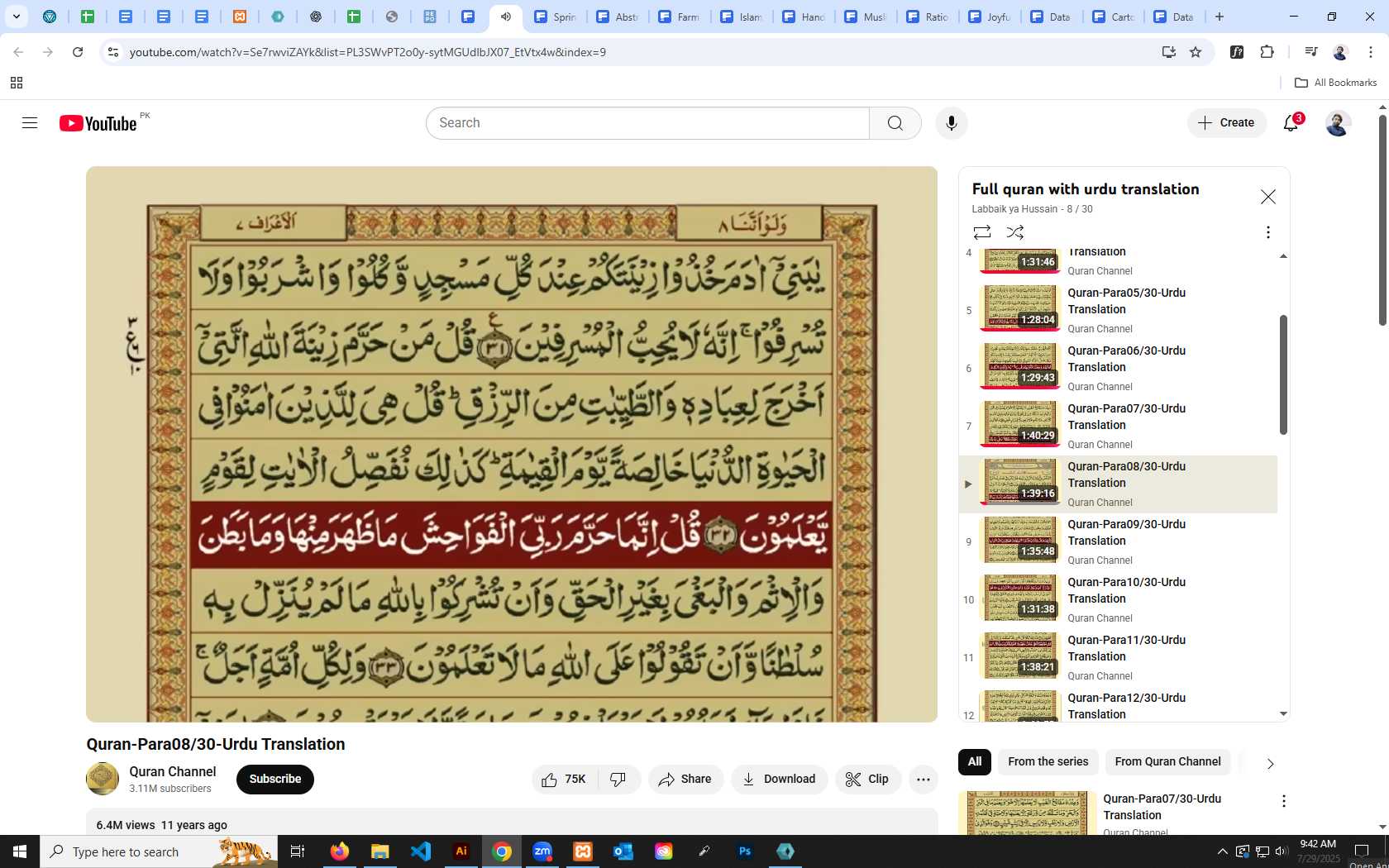
Task: Like the video with thumbs up
Action: pos(565,780)
